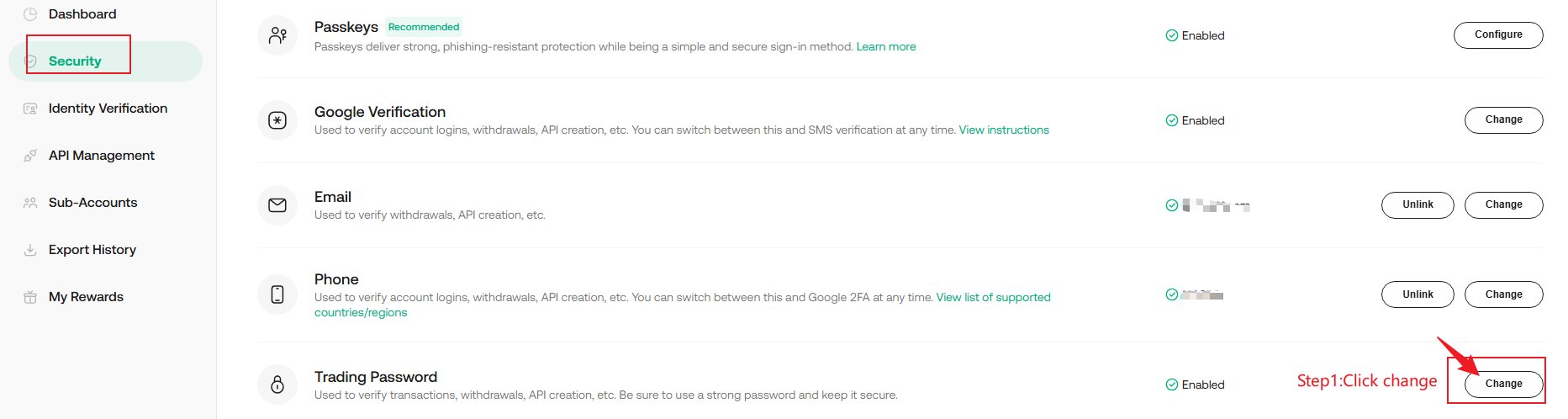1568x419 pixels.
Task: Open View list of supported countries link
Action: (x=993, y=298)
